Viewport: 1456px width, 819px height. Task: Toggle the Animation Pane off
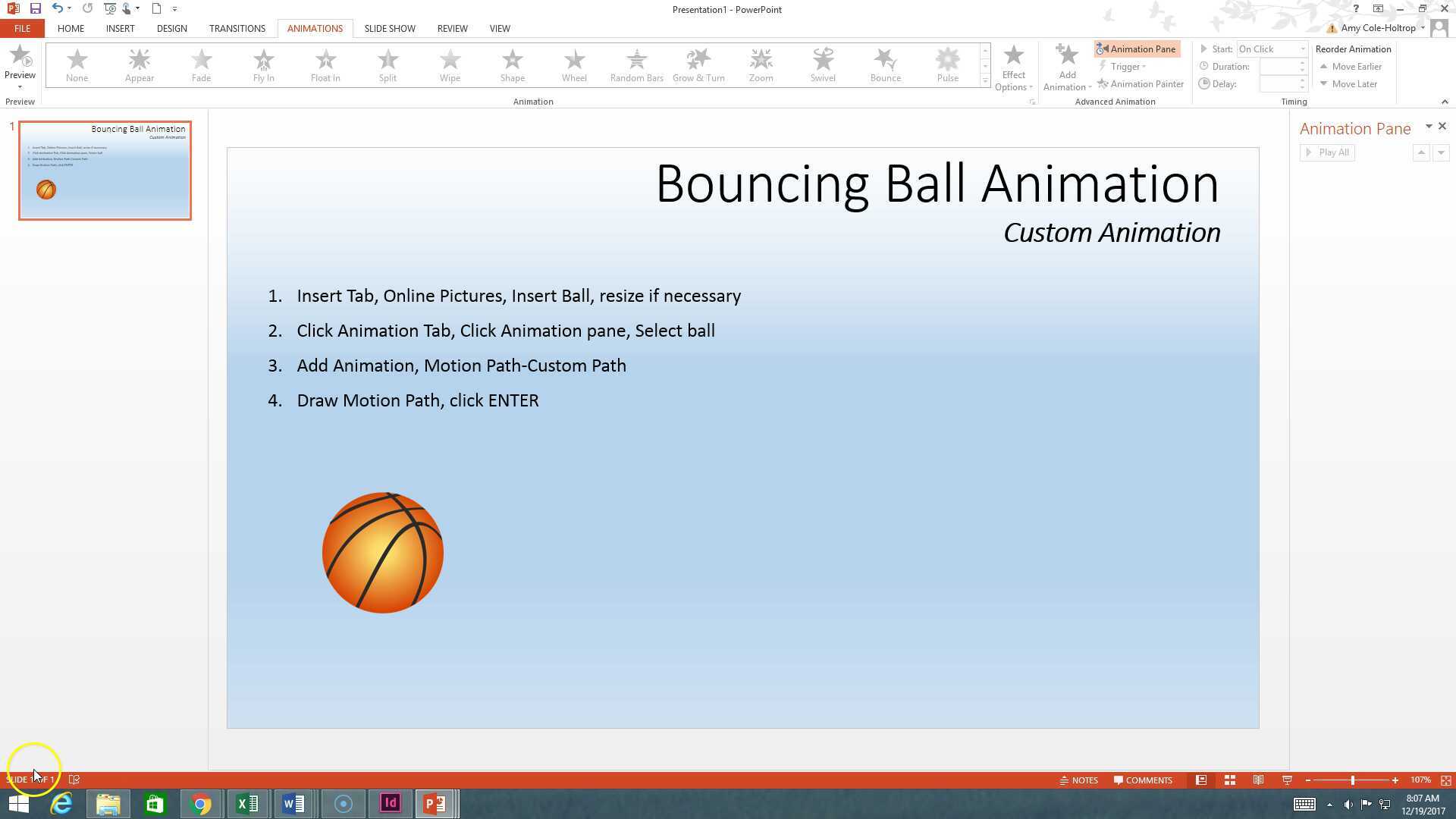(1136, 49)
